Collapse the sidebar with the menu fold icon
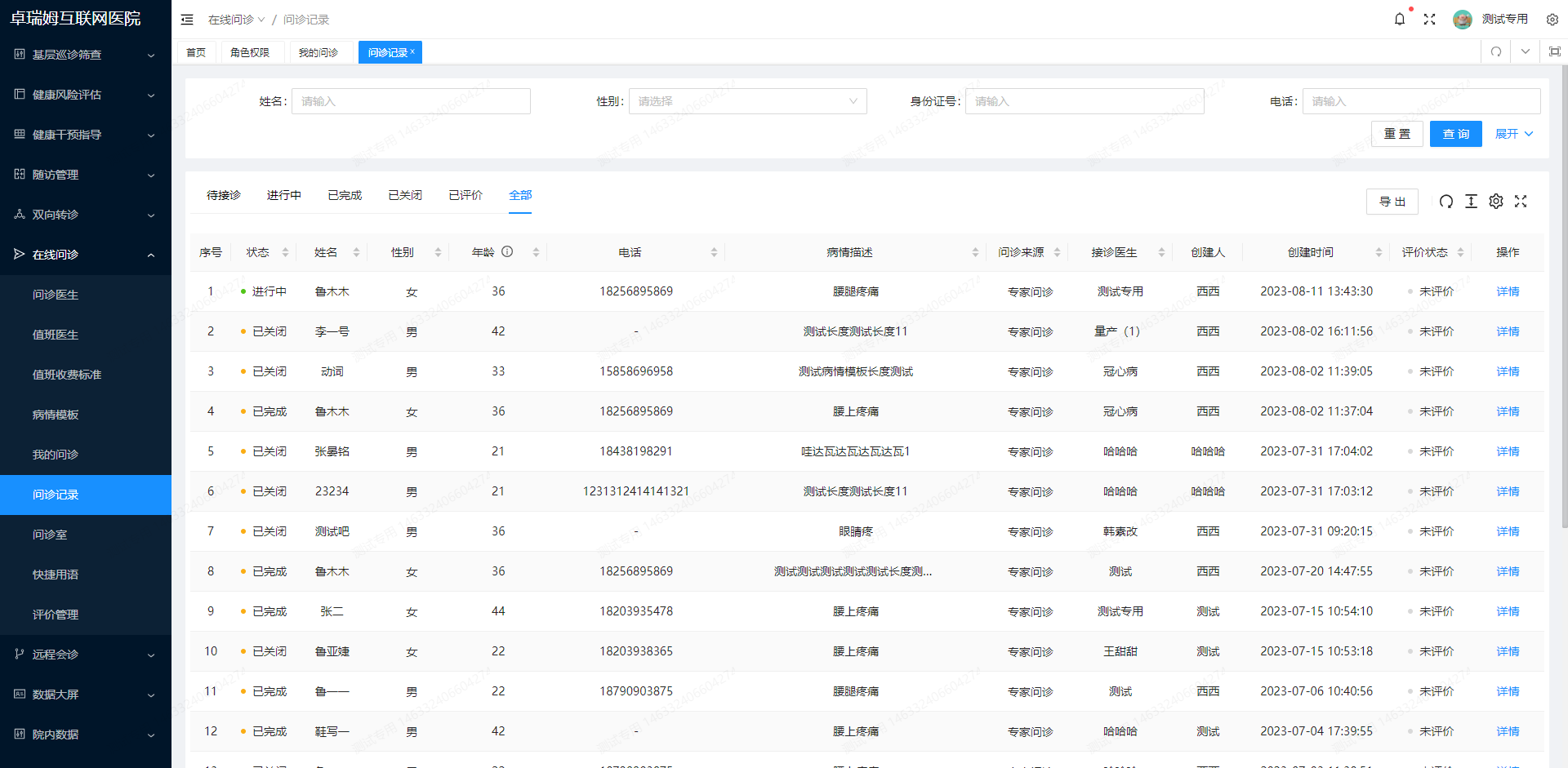Screen dimensions: 1568x768 [187, 20]
